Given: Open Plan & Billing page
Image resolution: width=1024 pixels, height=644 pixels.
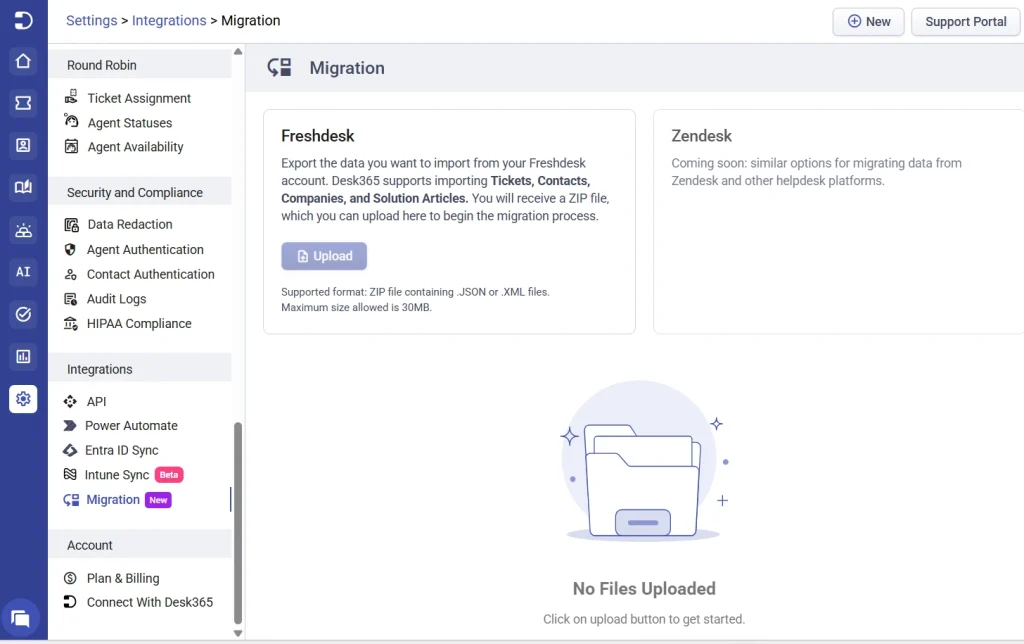Looking at the screenshot, I should (123, 578).
